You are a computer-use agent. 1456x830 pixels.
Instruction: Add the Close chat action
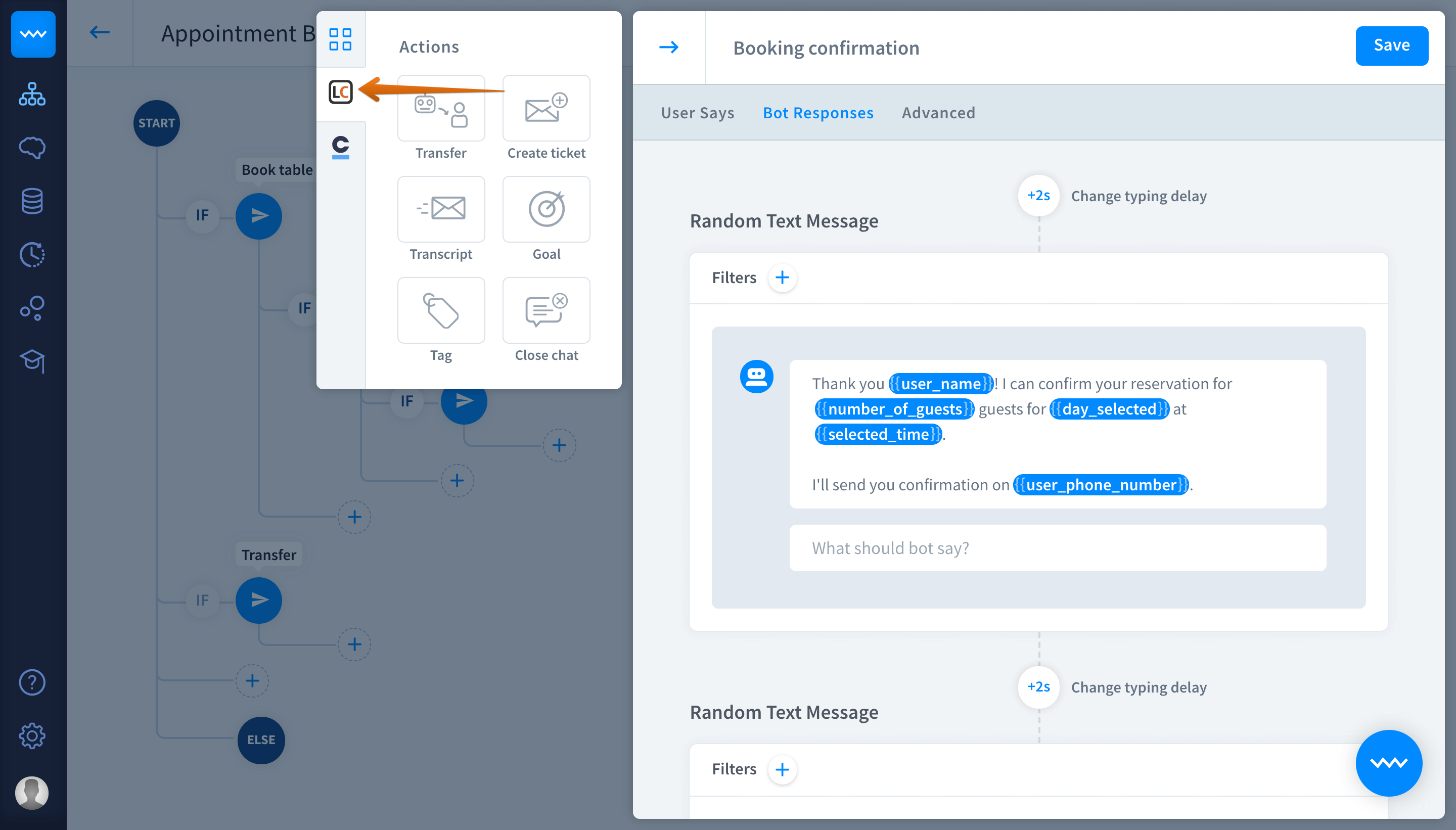(x=545, y=311)
